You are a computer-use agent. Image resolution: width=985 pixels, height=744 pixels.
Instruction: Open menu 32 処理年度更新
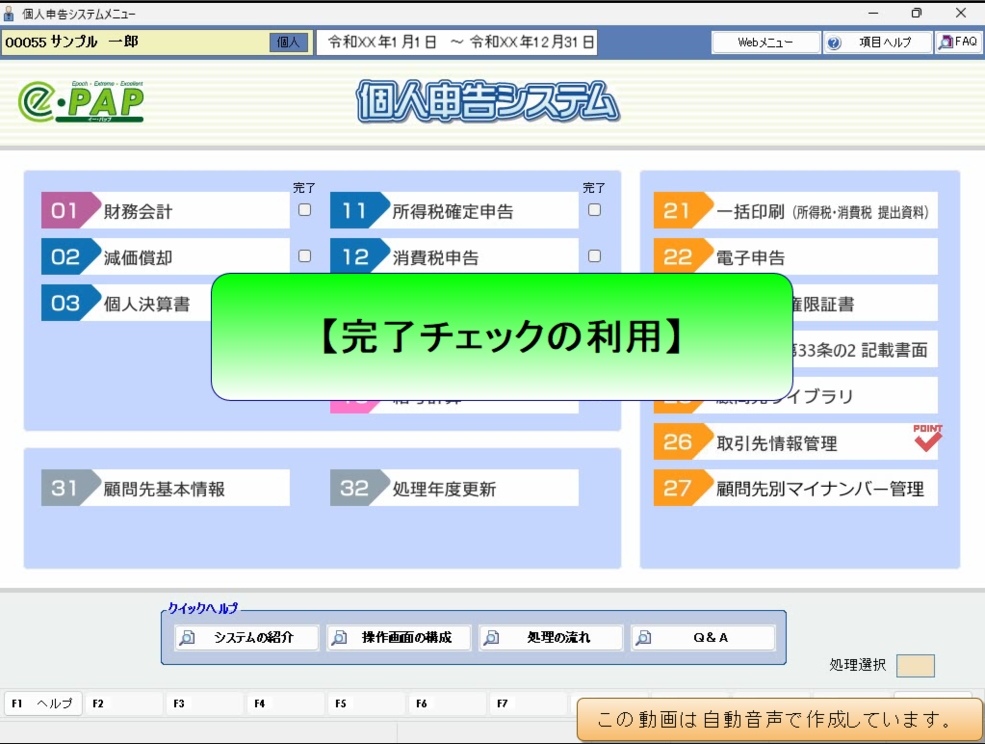click(454, 488)
